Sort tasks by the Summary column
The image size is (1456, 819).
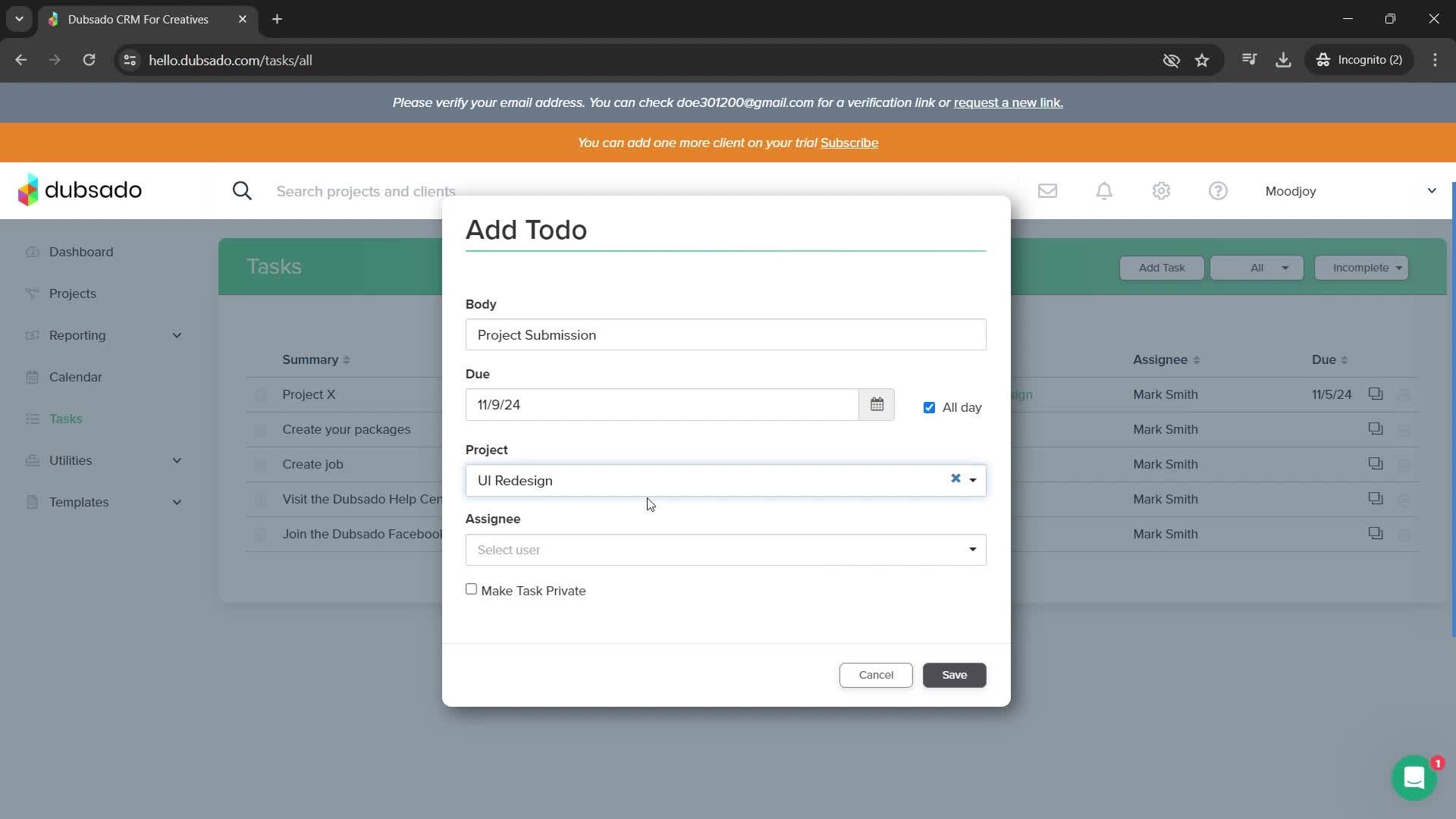316,359
